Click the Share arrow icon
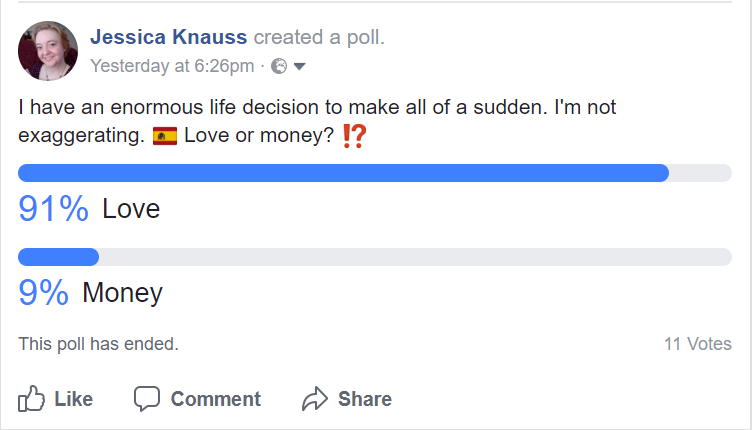 pyautogui.click(x=315, y=399)
